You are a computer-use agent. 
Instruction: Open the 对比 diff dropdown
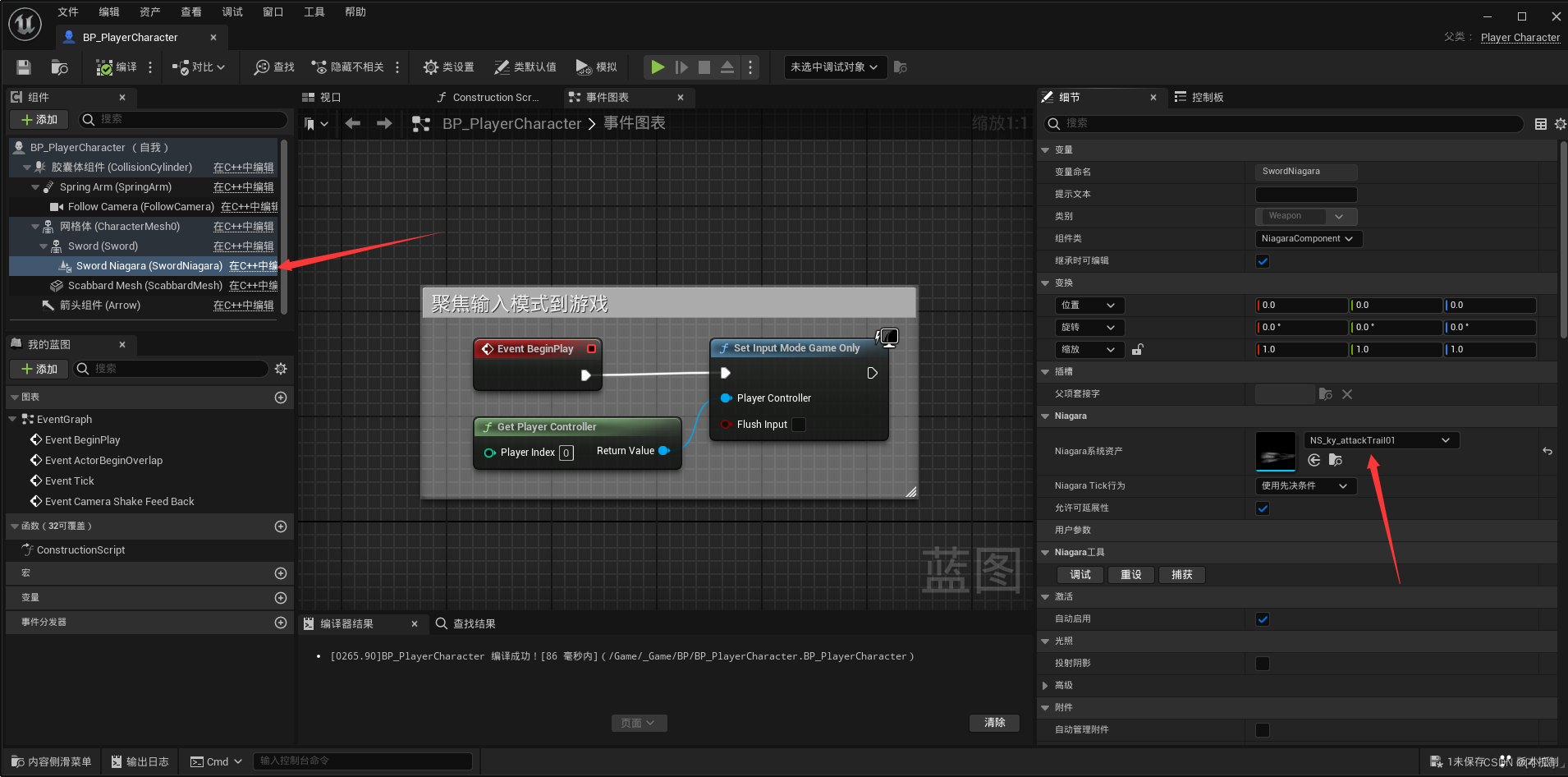(x=199, y=67)
